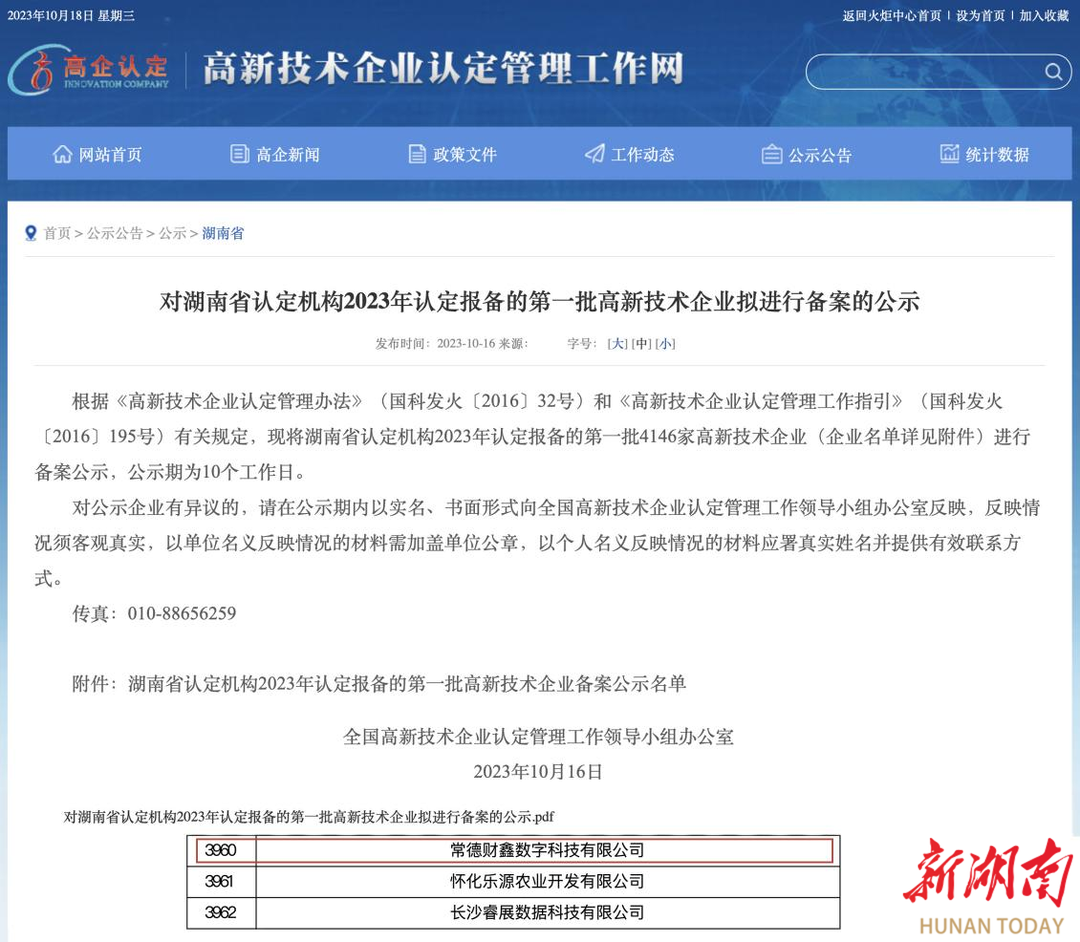Screen dimensions: 1080x942
Task: Click the 首页 breadcrumb link
Action: coord(57,233)
